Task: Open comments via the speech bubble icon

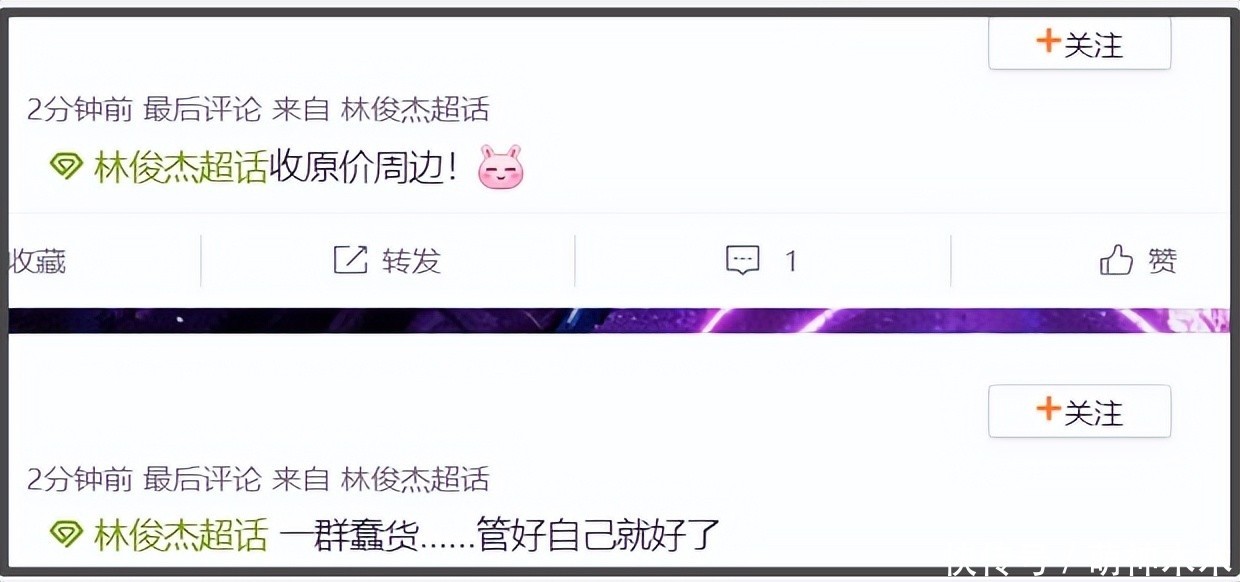Action: pyautogui.click(x=742, y=261)
